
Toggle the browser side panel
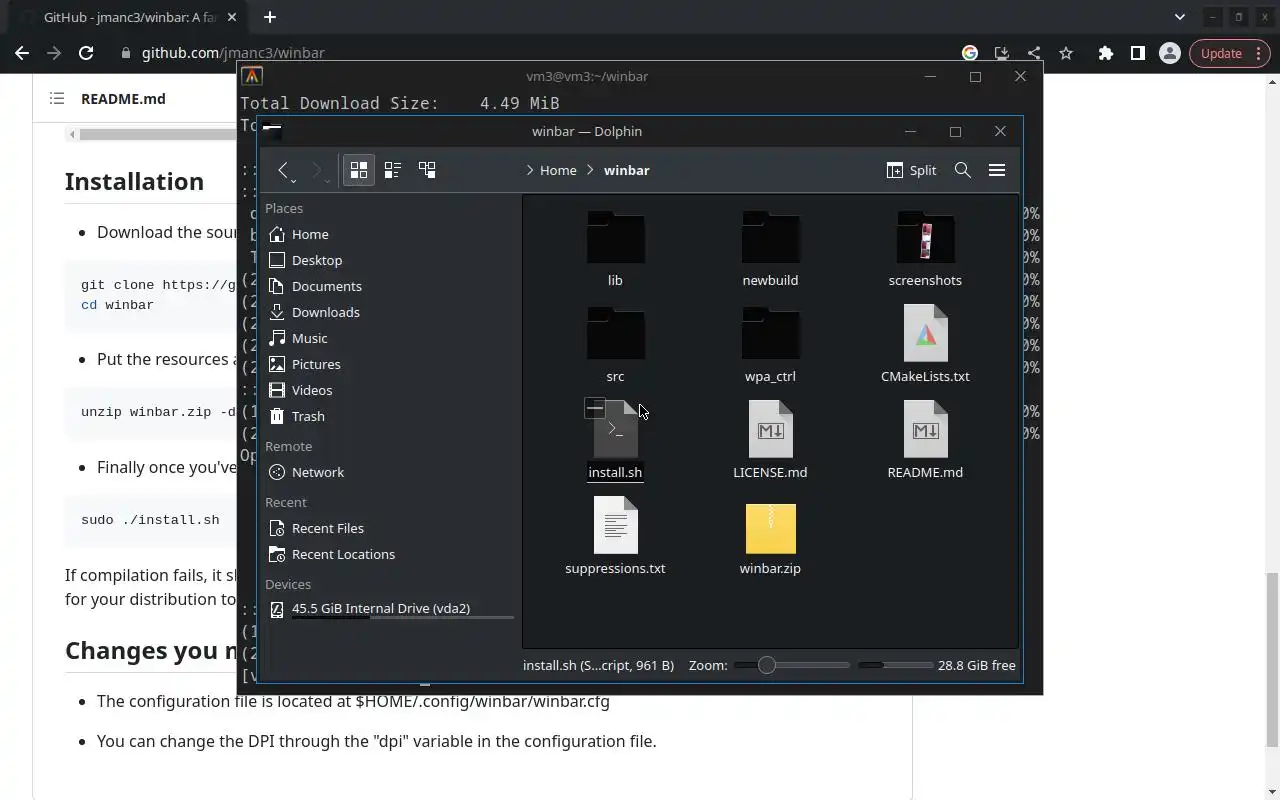[1137, 53]
